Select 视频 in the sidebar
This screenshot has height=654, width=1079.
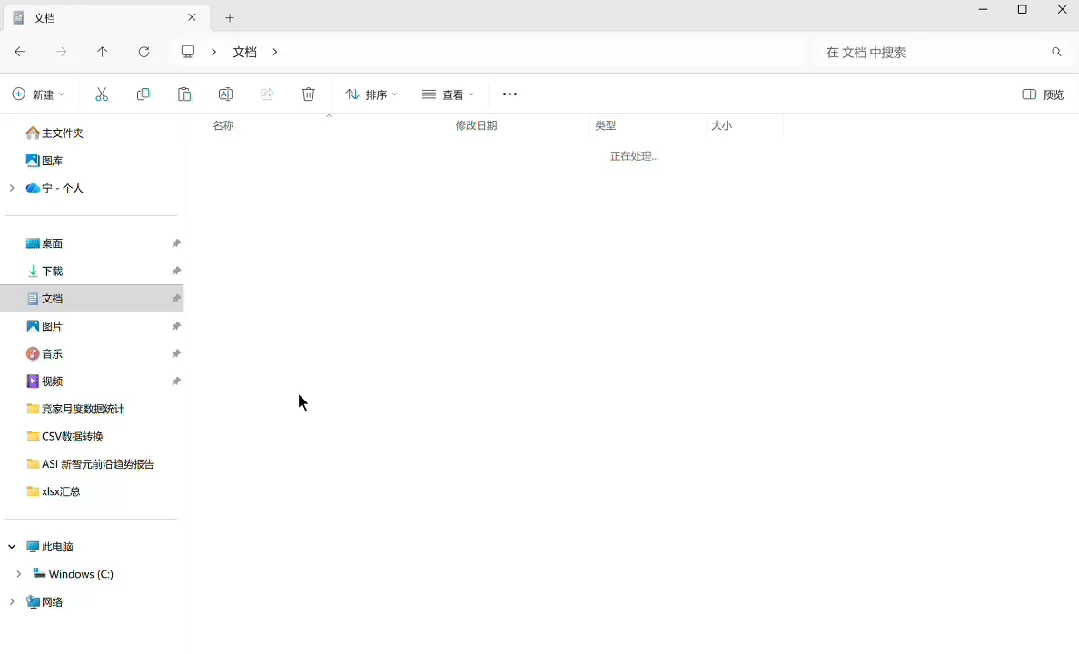[44, 381]
